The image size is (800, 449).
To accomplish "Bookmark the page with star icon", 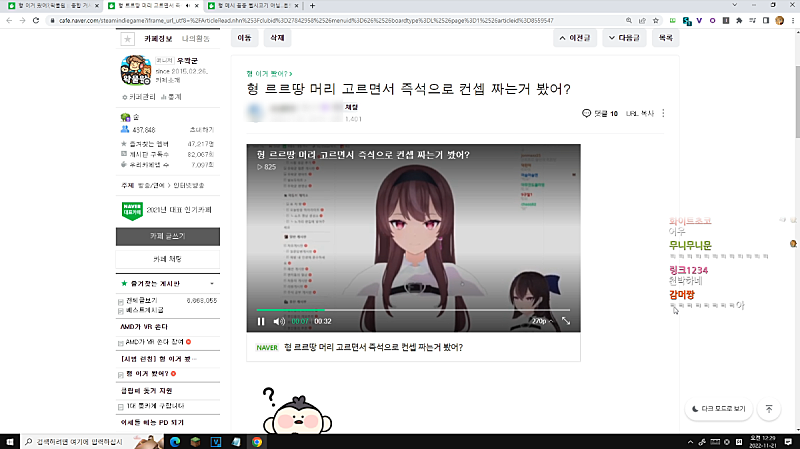I will tap(656, 20).
